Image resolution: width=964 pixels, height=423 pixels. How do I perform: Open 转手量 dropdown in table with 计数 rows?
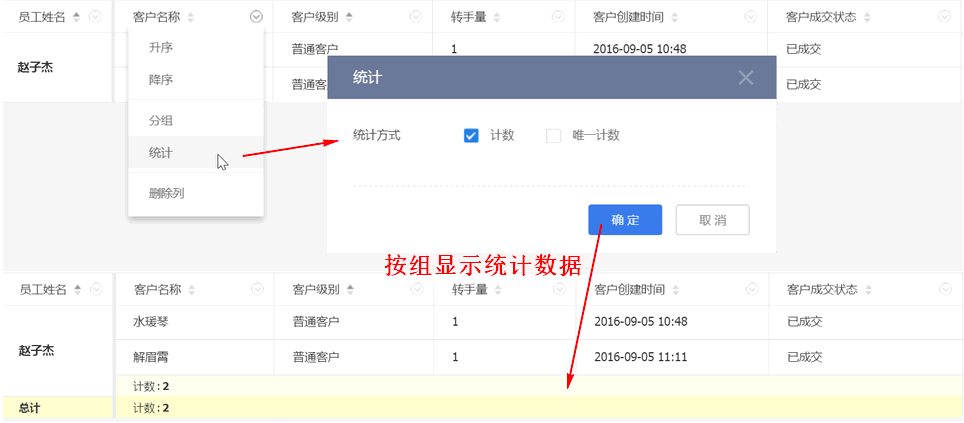[x=559, y=290]
